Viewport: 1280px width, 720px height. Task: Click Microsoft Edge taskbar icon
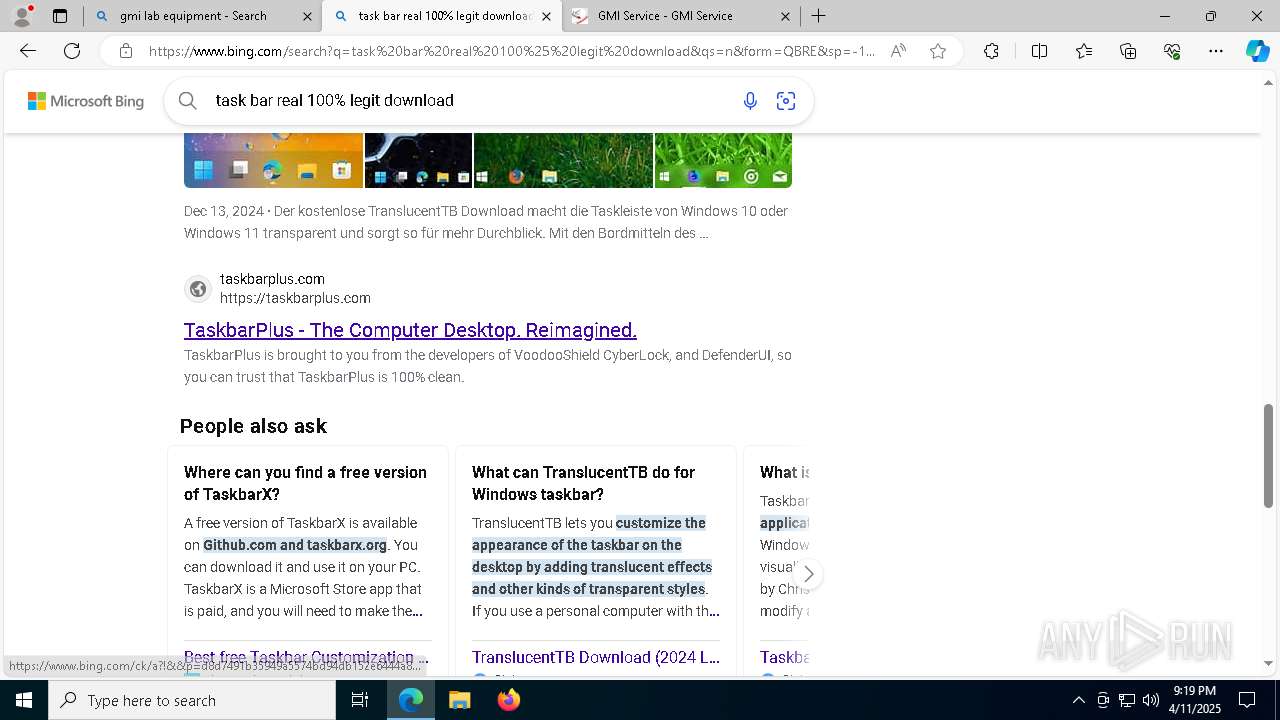point(411,700)
